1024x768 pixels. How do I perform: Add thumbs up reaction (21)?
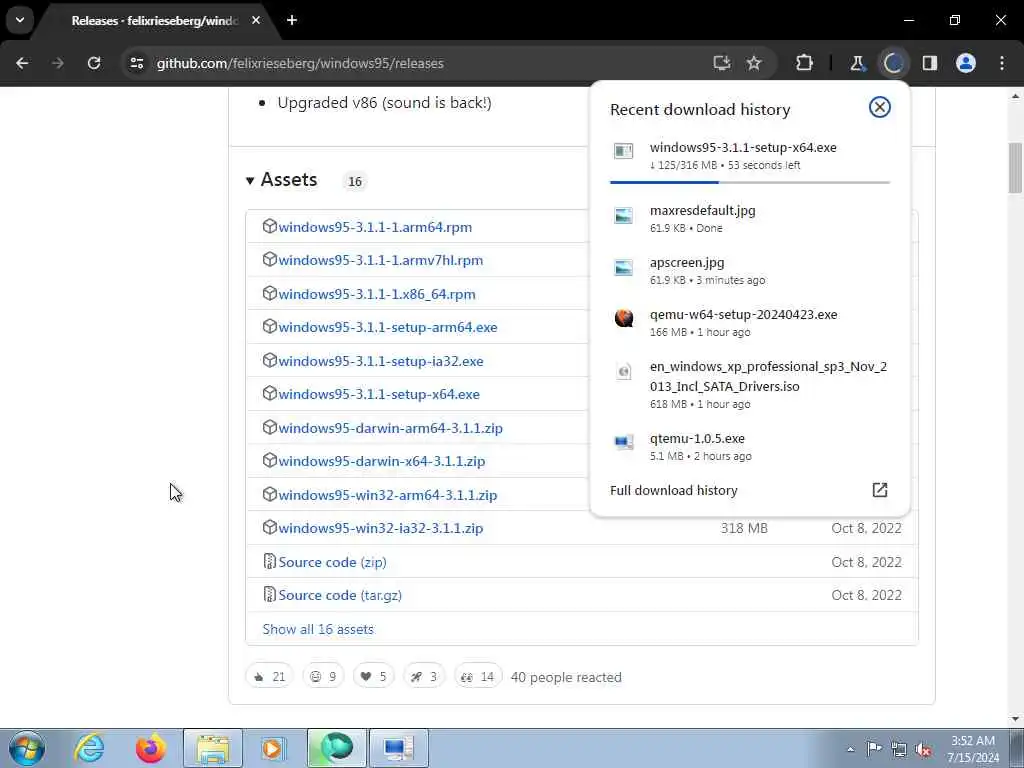pos(269,677)
